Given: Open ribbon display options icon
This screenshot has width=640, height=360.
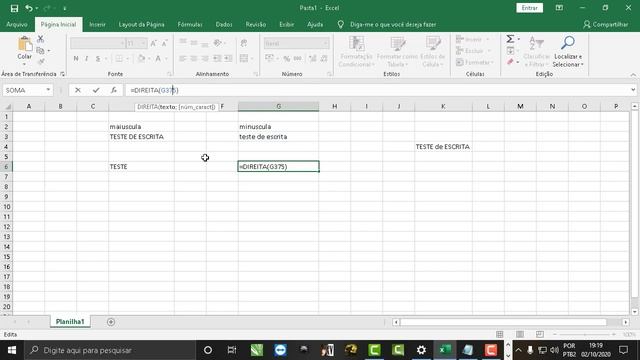Looking at the screenshot, I should pyautogui.click(x=559, y=8).
